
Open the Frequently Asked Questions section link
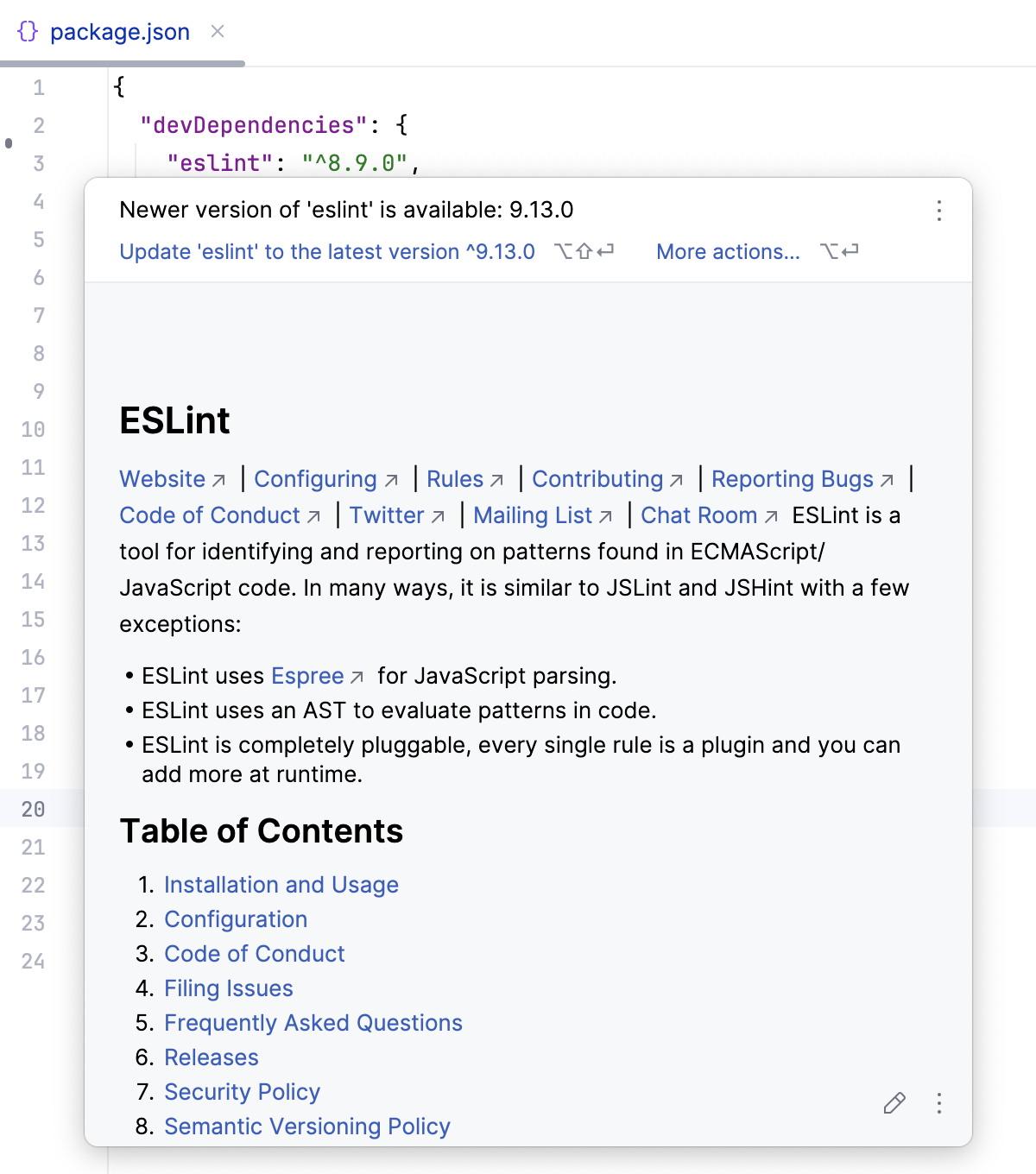(x=313, y=1023)
